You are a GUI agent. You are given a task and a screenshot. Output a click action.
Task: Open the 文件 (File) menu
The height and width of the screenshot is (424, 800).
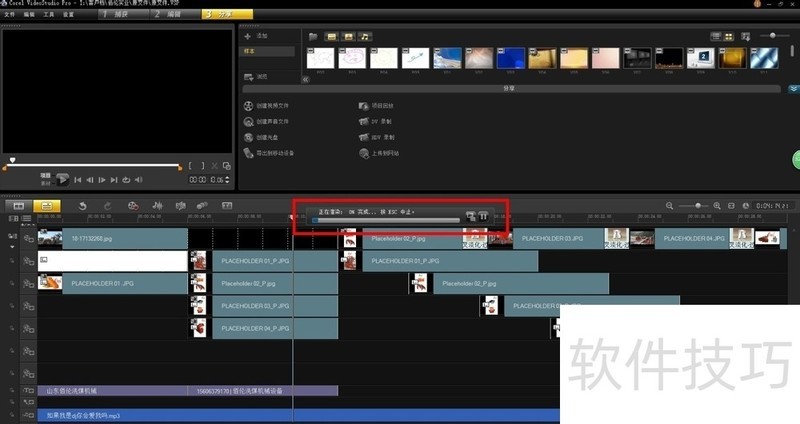point(8,15)
